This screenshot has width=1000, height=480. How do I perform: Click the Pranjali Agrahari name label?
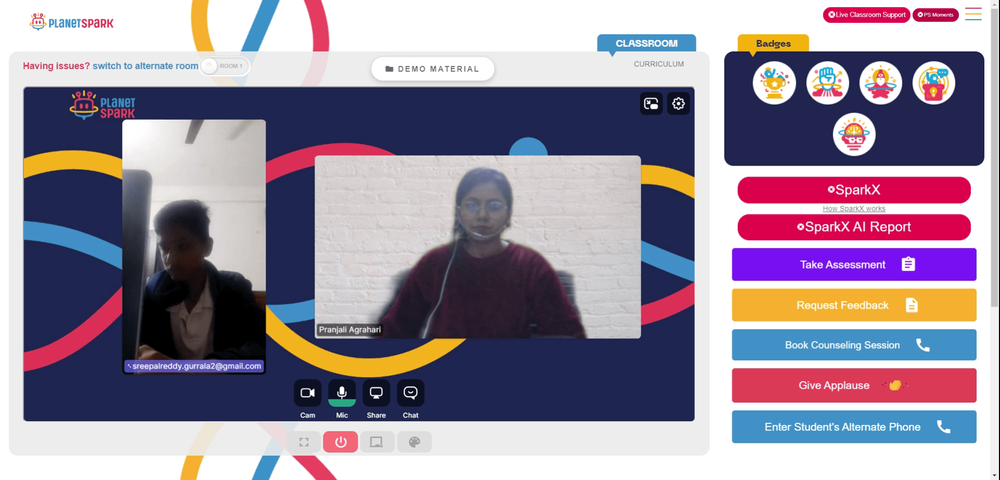[x=349, y=330]
